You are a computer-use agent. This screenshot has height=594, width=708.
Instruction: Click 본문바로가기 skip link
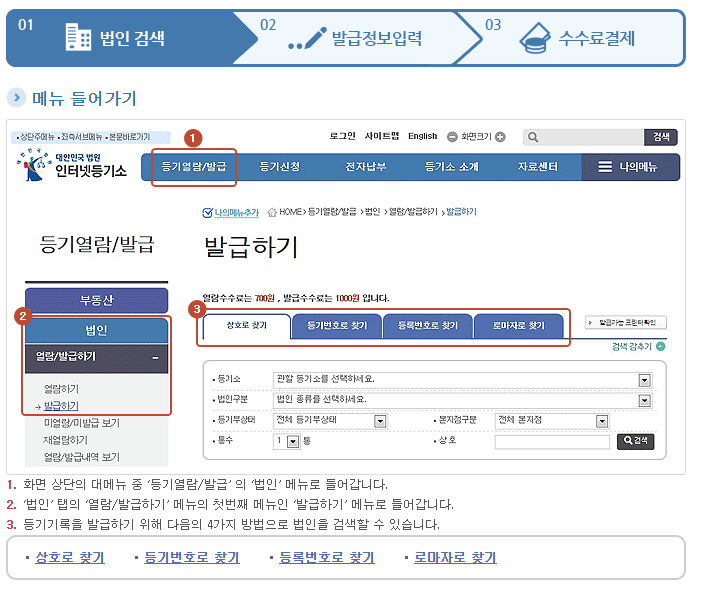129,137
